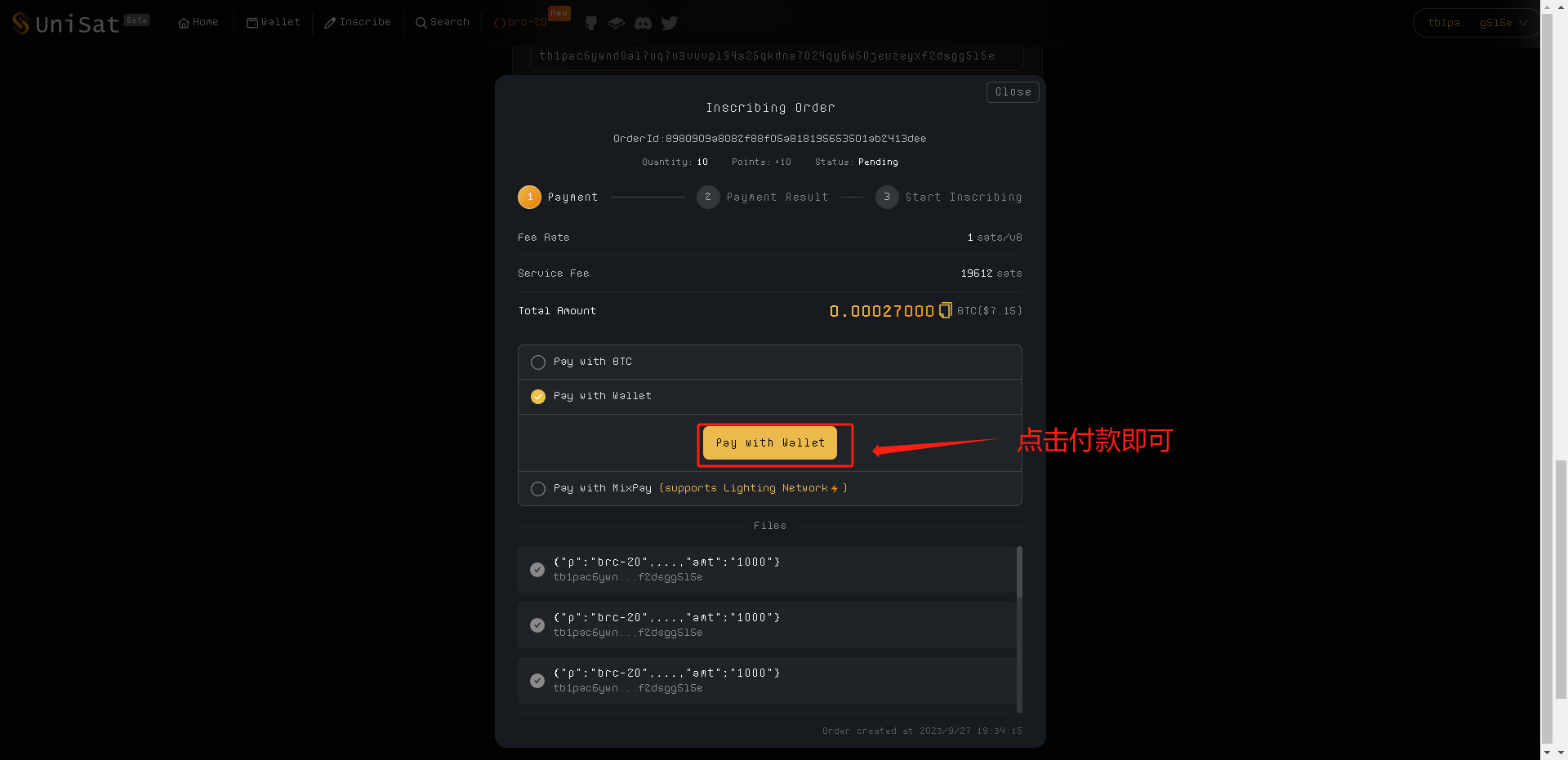Open the Twitter icon link
The width and height of the screenshot is (1568, 760).
click(x=670, y=23)
